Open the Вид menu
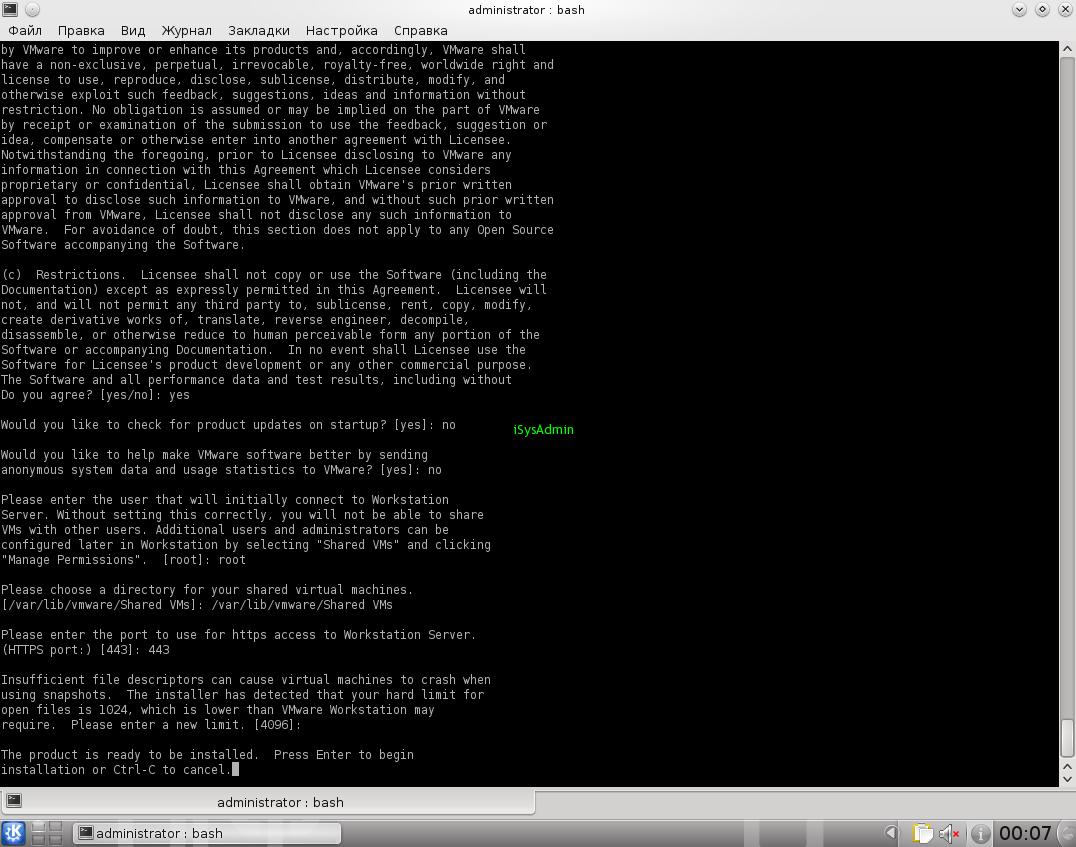The width and height of the screenshot is (1076, 847). pos(133,30)
